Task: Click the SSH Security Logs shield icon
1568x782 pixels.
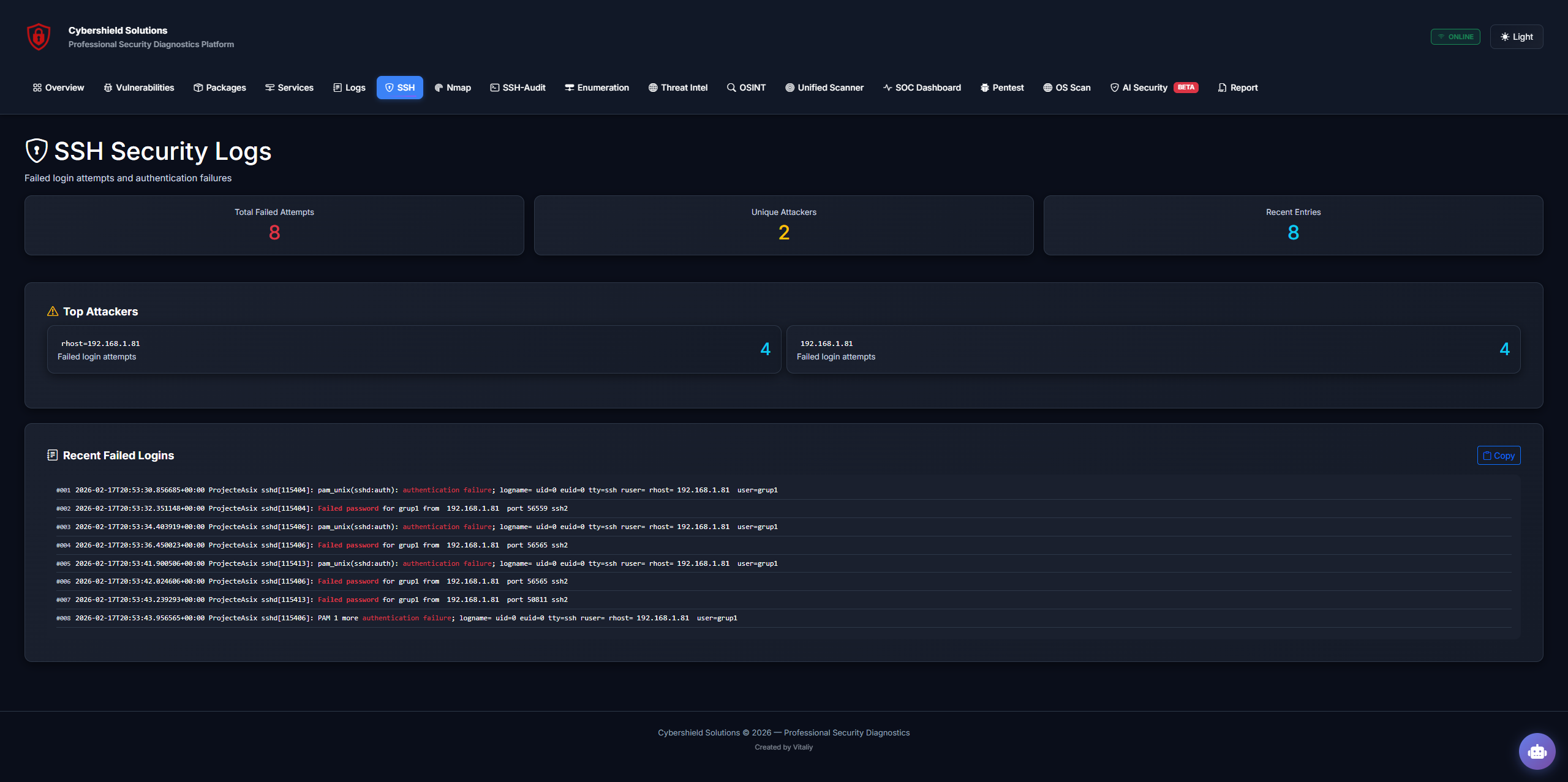Action: click(37, 151)
